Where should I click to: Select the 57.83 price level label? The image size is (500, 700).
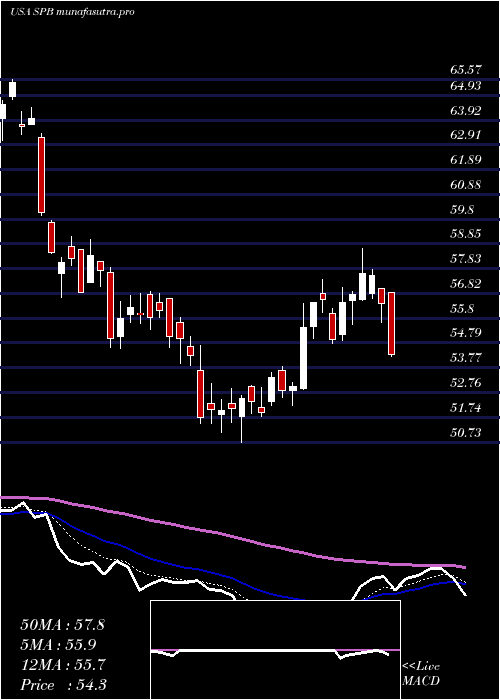pyautogui.click(x=466, y=258)
